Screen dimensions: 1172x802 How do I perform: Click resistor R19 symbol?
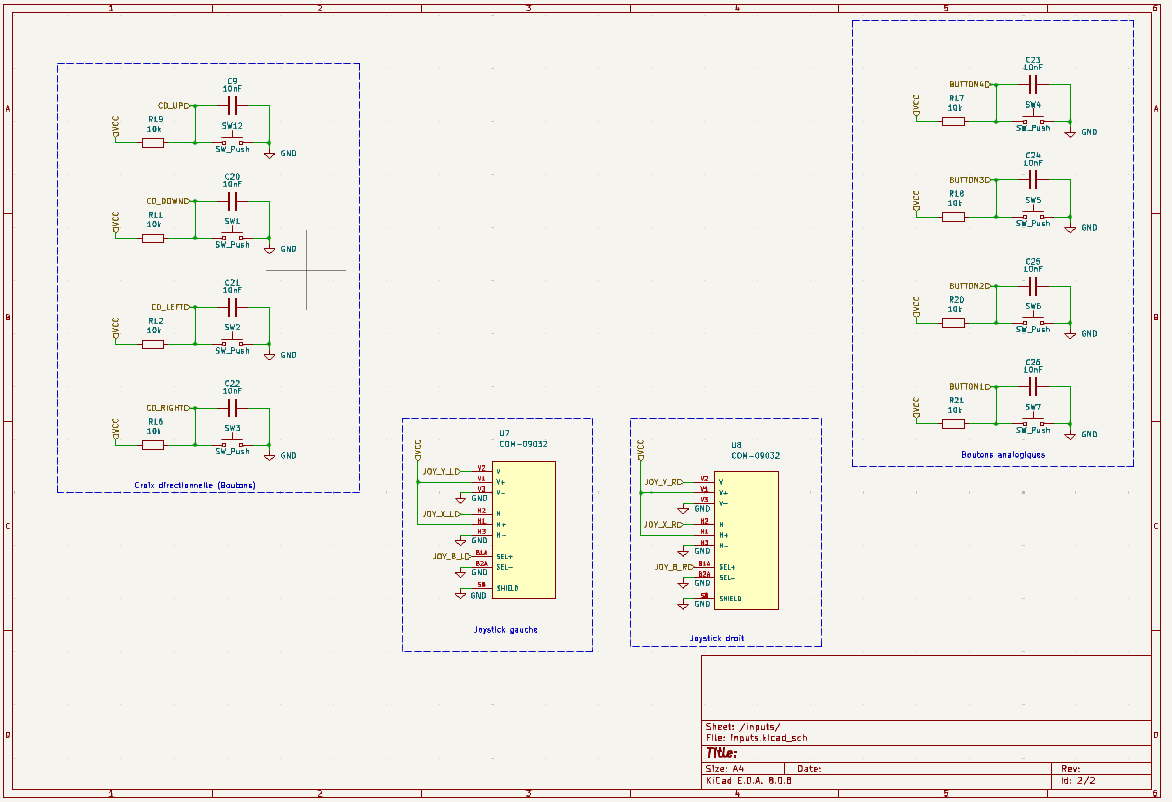click(152, 142)
